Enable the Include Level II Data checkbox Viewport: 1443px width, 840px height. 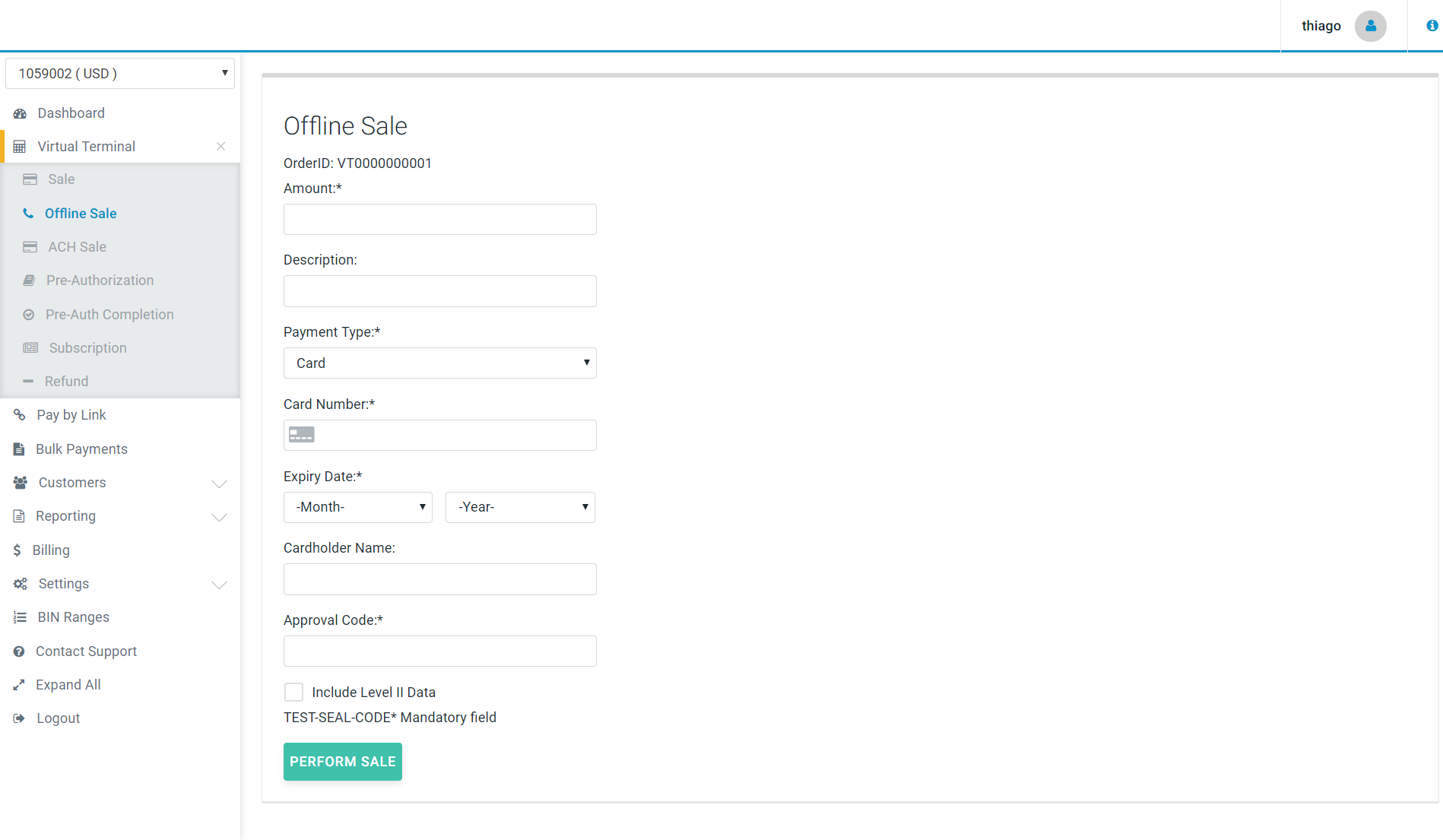click(x=293, y=693)
